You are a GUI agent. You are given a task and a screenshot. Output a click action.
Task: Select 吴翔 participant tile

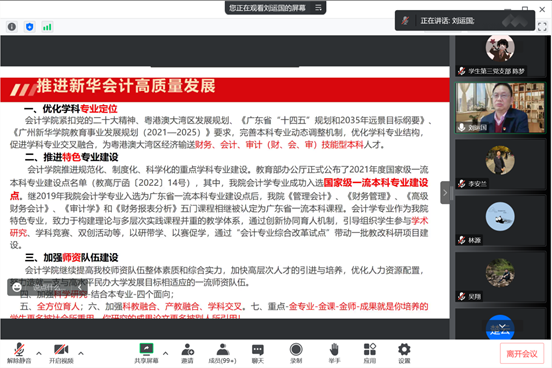click(500, 277)
